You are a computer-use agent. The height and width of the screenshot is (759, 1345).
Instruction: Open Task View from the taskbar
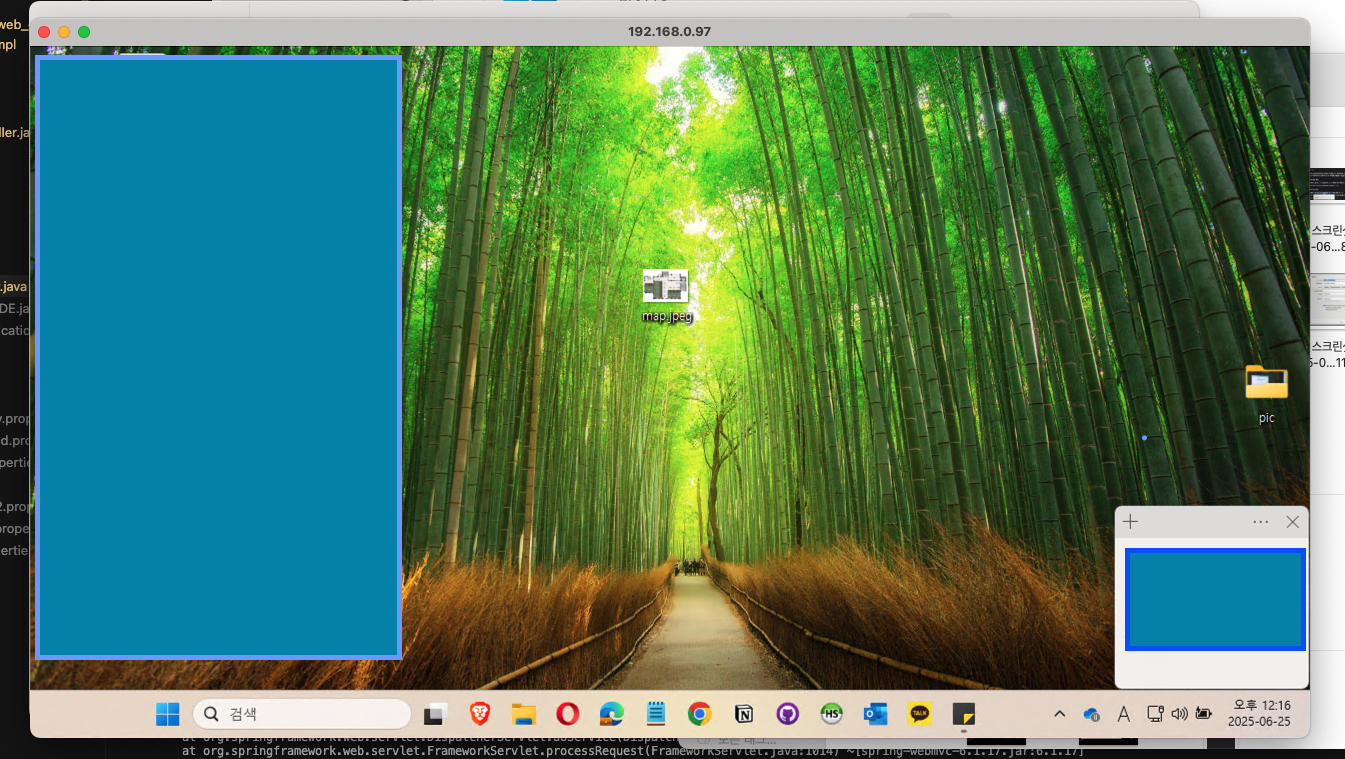click(x=434, y=714)
